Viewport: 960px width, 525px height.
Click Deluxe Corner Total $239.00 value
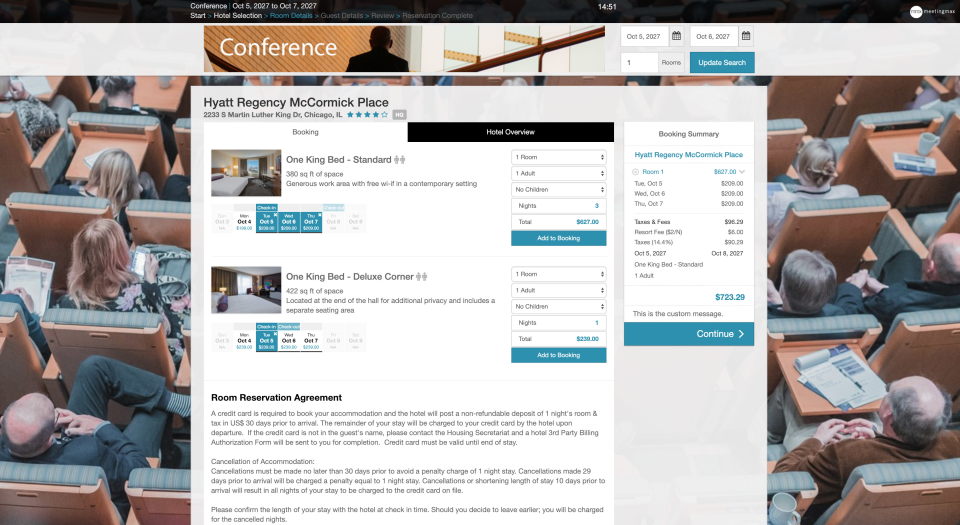click(x=587, y=339)
